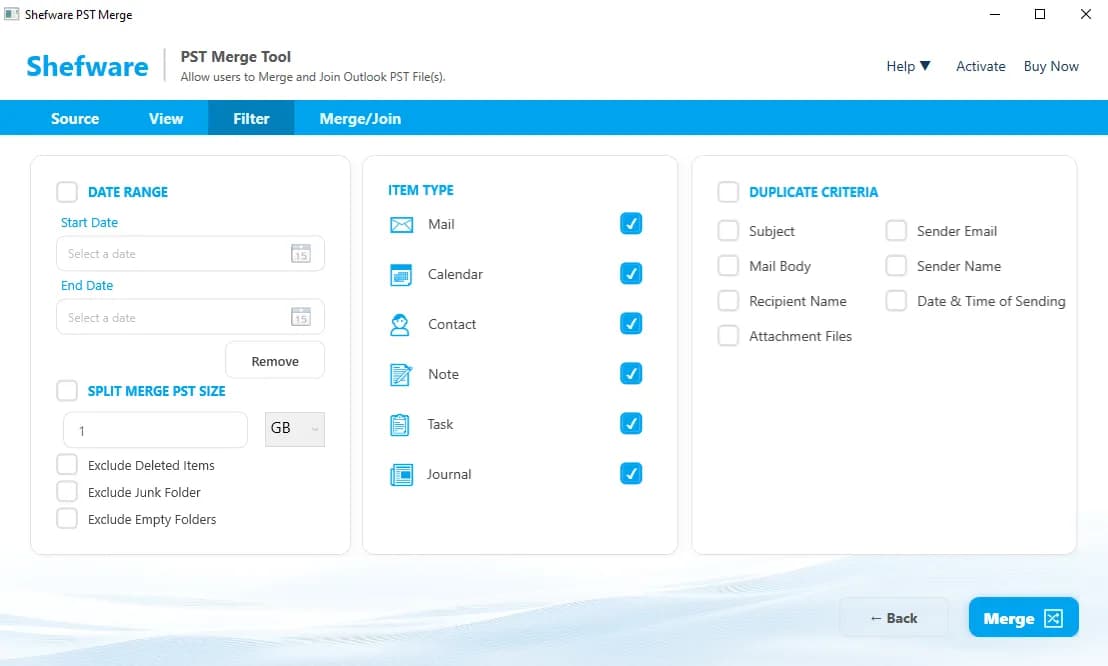Go to the Merge/Join tab
This screenshot has height=666, width=1108.
pos(360,119)
